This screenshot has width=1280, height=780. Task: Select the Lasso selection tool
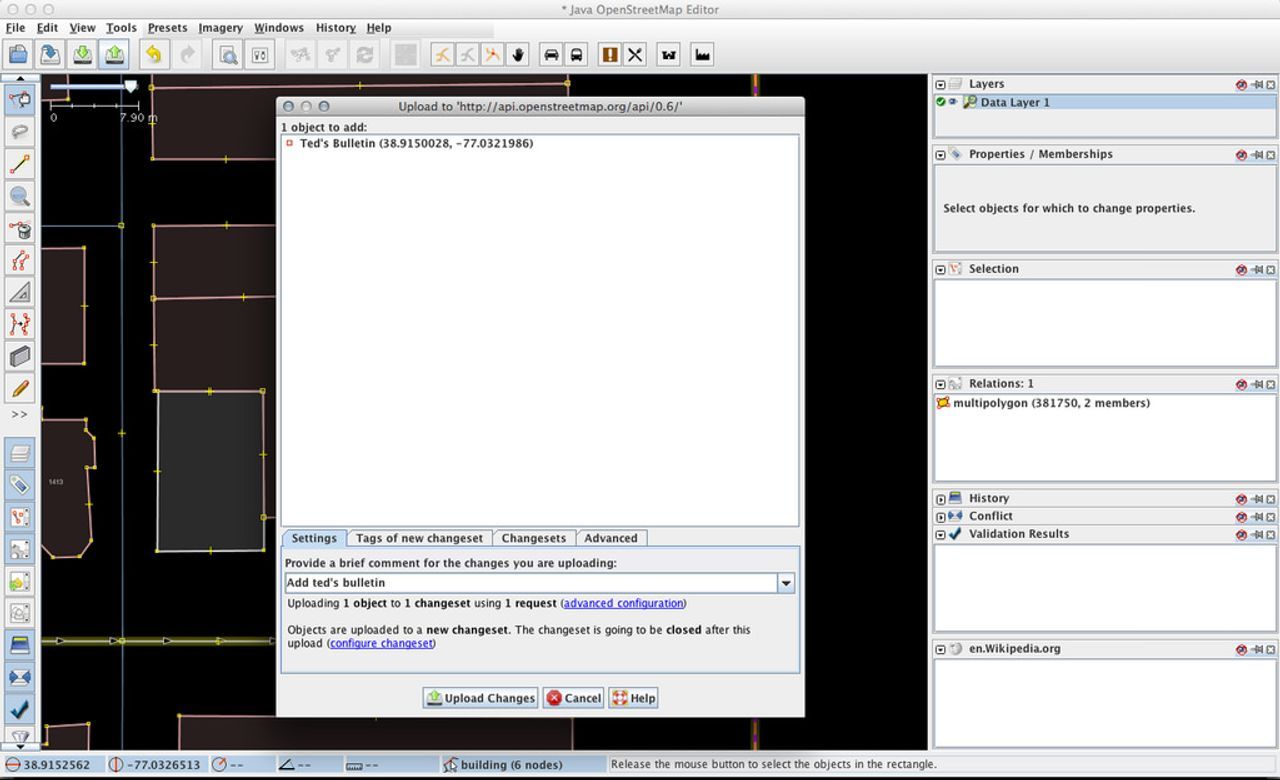click(x=20, y=132)
